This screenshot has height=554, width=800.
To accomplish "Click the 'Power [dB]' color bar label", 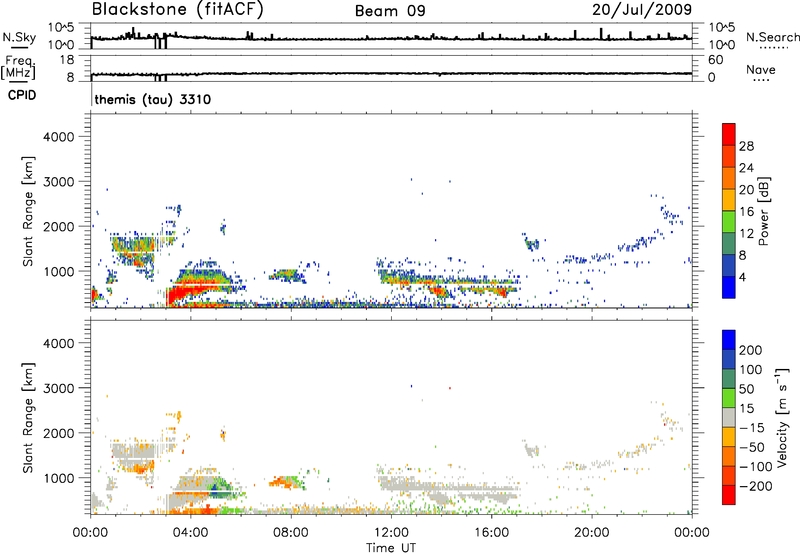I will (763, 211).
